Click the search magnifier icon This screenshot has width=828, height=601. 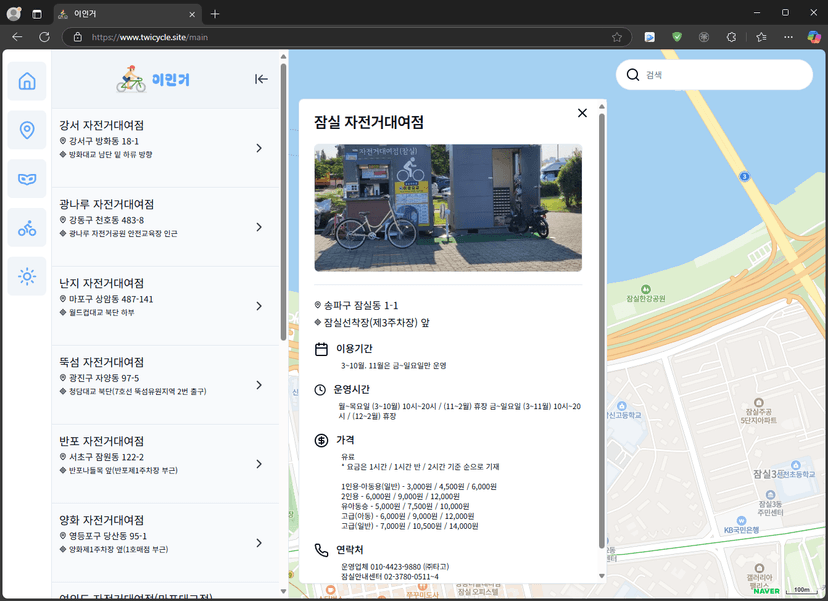[x=633, y=74]
